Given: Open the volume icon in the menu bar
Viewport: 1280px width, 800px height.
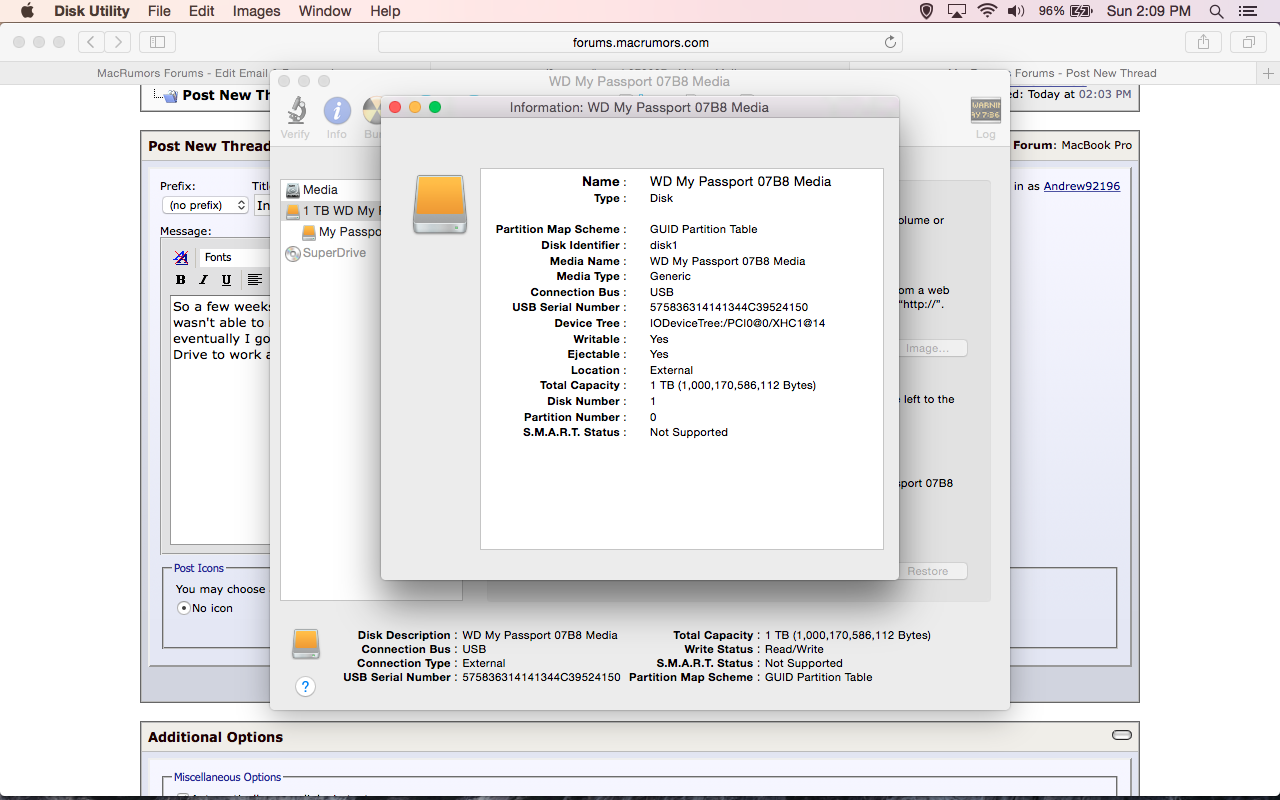Looking at the screenshot, I should point(1016,11).
